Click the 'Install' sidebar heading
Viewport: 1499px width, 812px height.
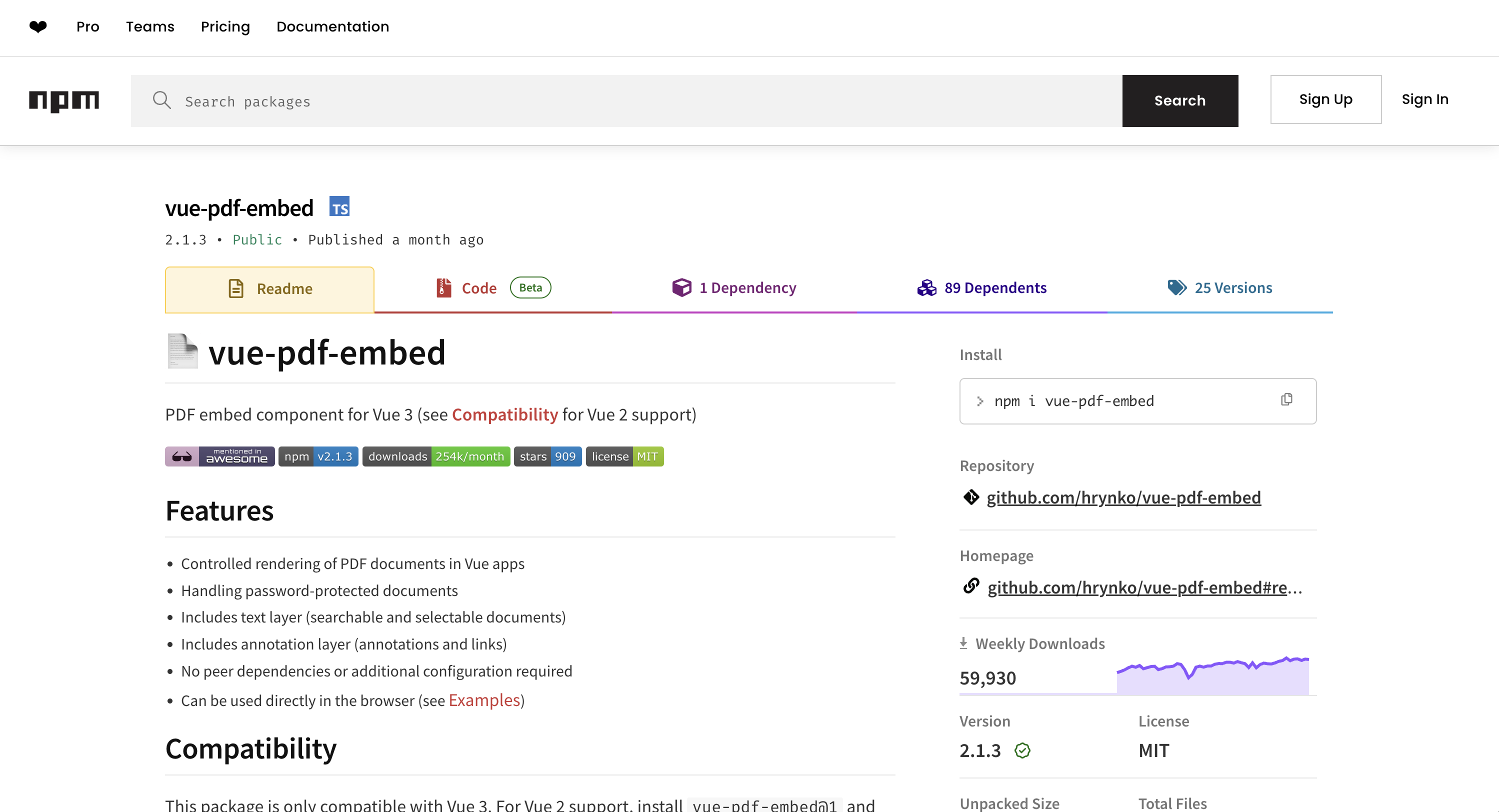coord(980,354)
